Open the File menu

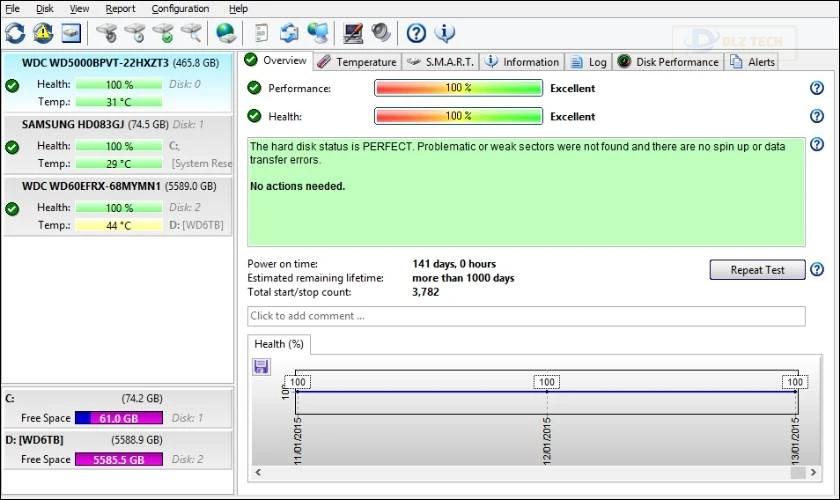point(12,9)
